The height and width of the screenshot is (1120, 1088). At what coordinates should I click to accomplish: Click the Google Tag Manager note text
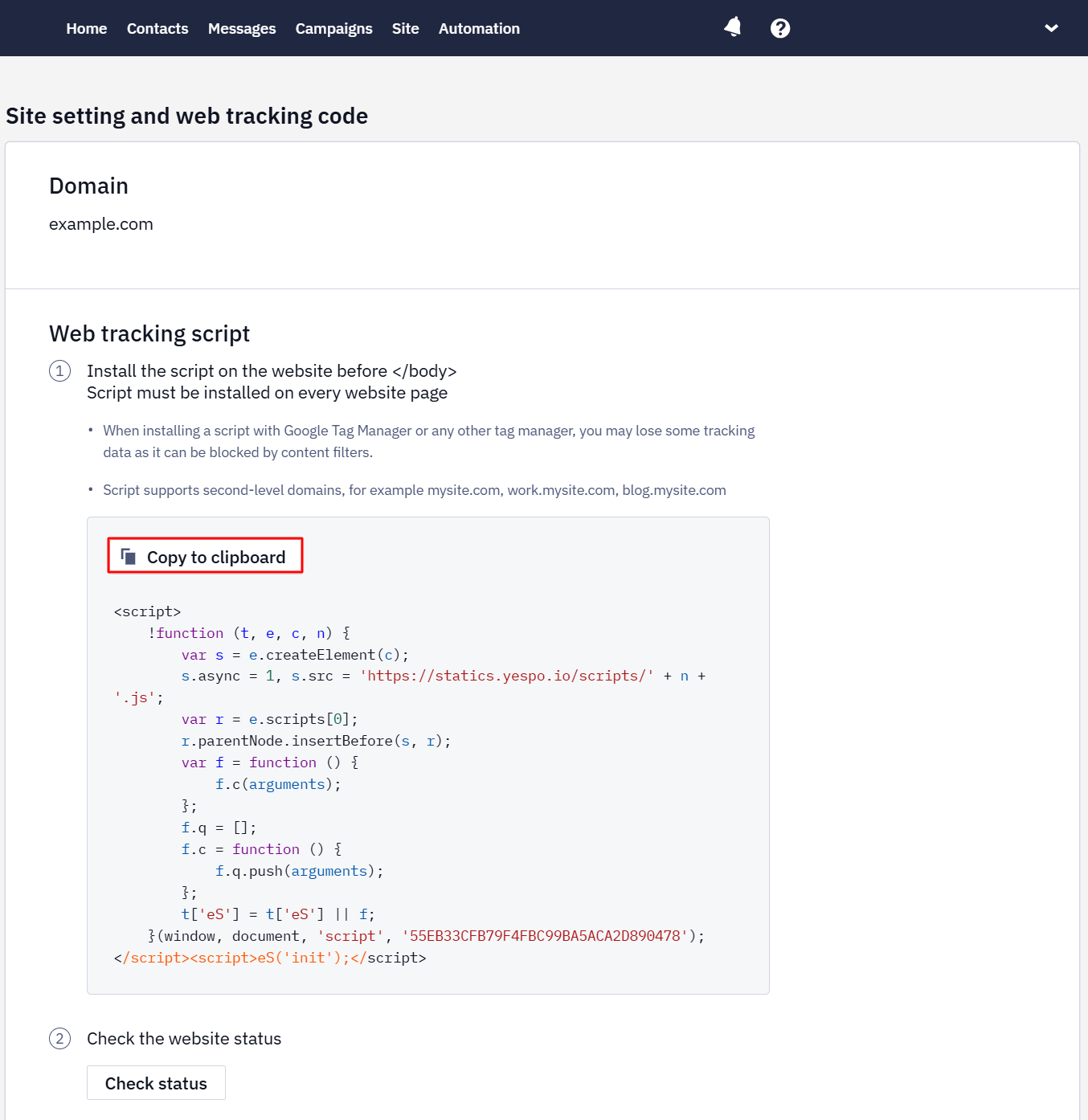click(x=429, y=441)
